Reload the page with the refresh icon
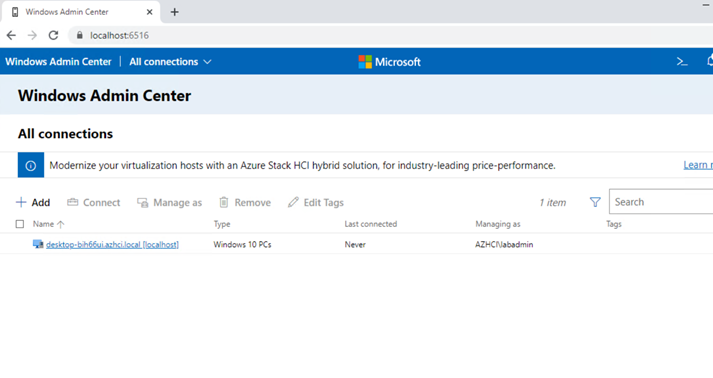This screenshot has width=713, height=378. (x=53, y=35)
